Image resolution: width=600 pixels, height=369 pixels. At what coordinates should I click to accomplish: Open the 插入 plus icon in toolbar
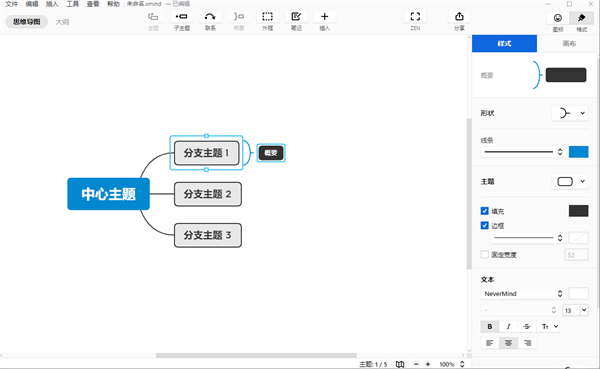pyautogui.click(x=324, y=17)
